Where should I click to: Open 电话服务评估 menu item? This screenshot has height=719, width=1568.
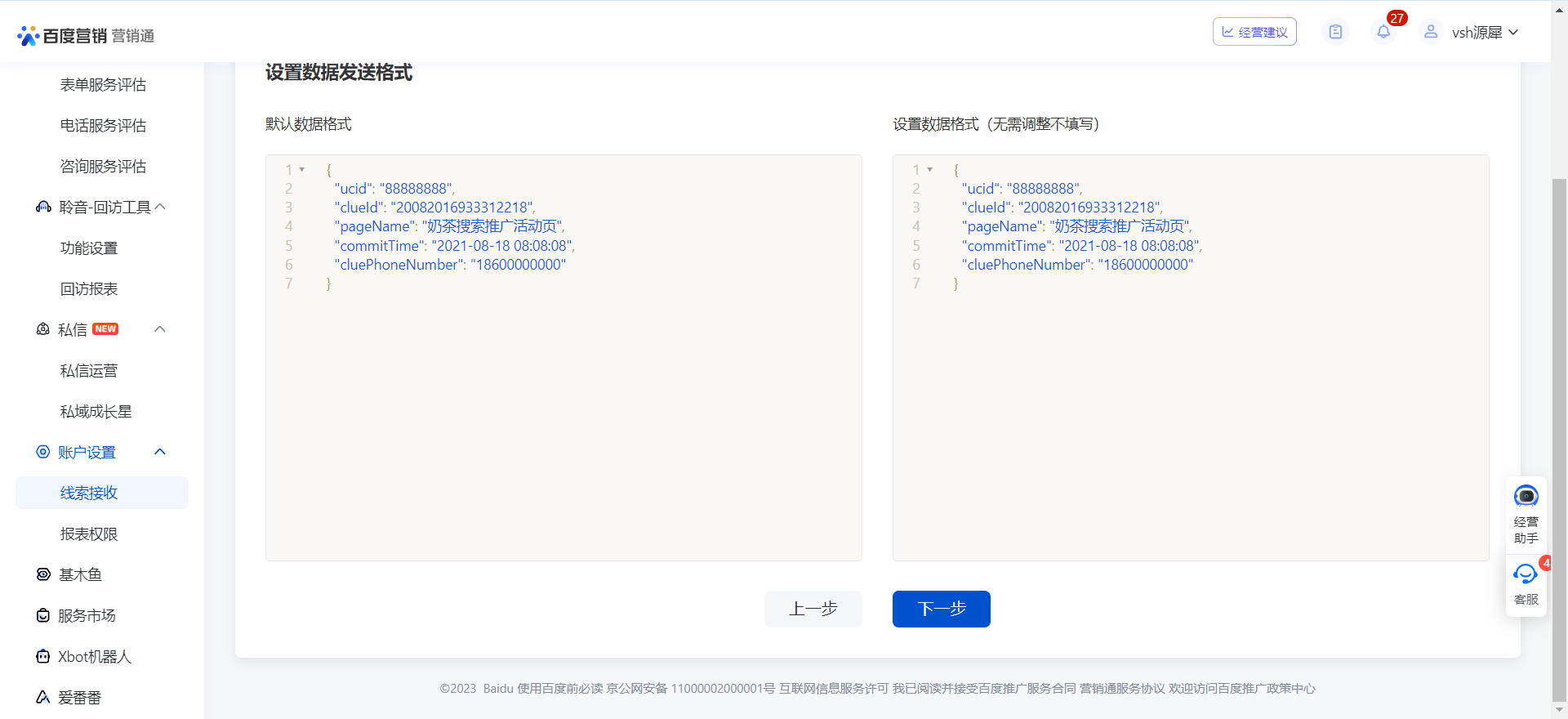tap(103, 125)
